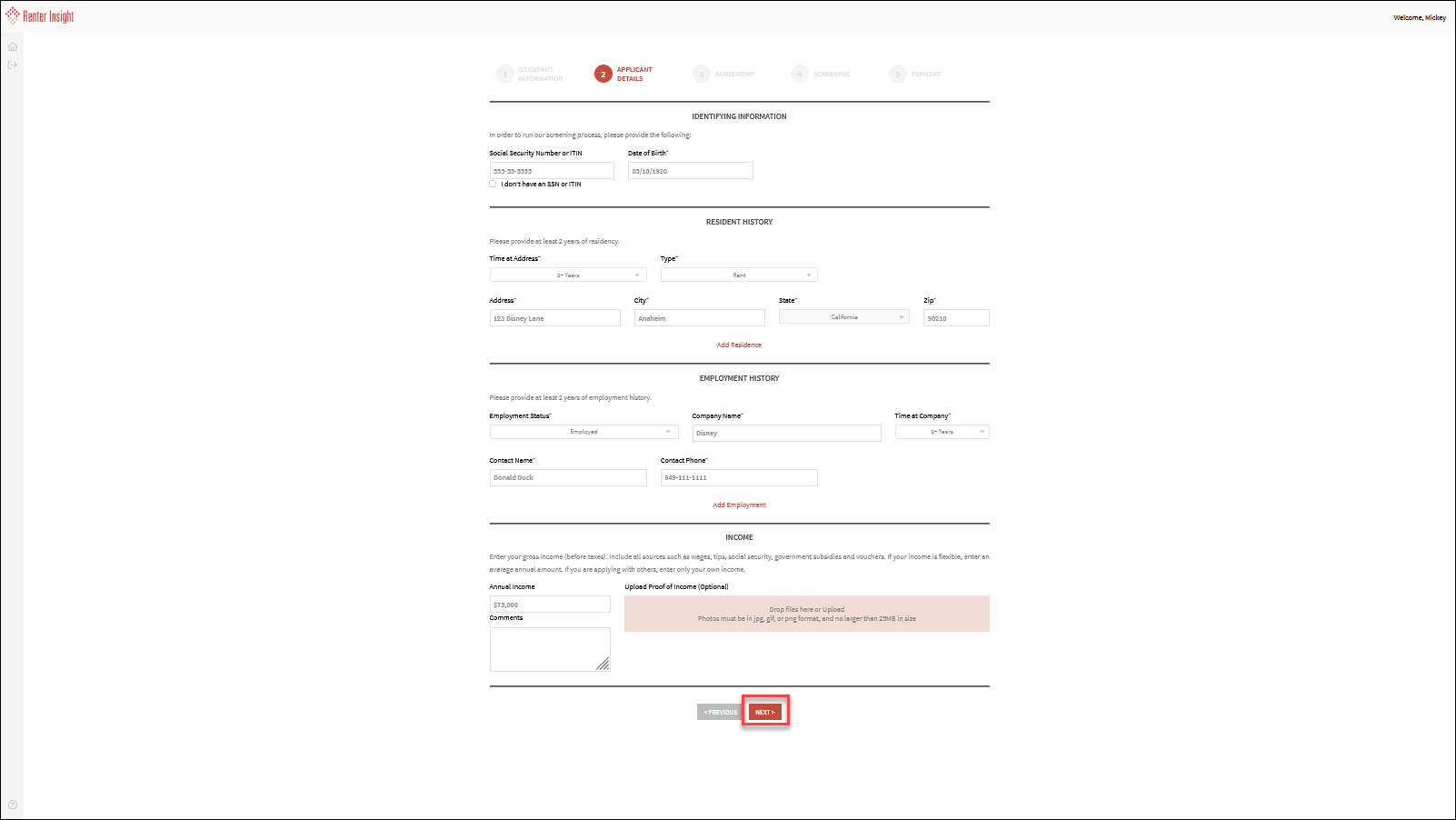The width and height of the screenshot is (1456, 820).
Task: Edit the Address field with 123 Disney Lane
Action: pos(555,318)
